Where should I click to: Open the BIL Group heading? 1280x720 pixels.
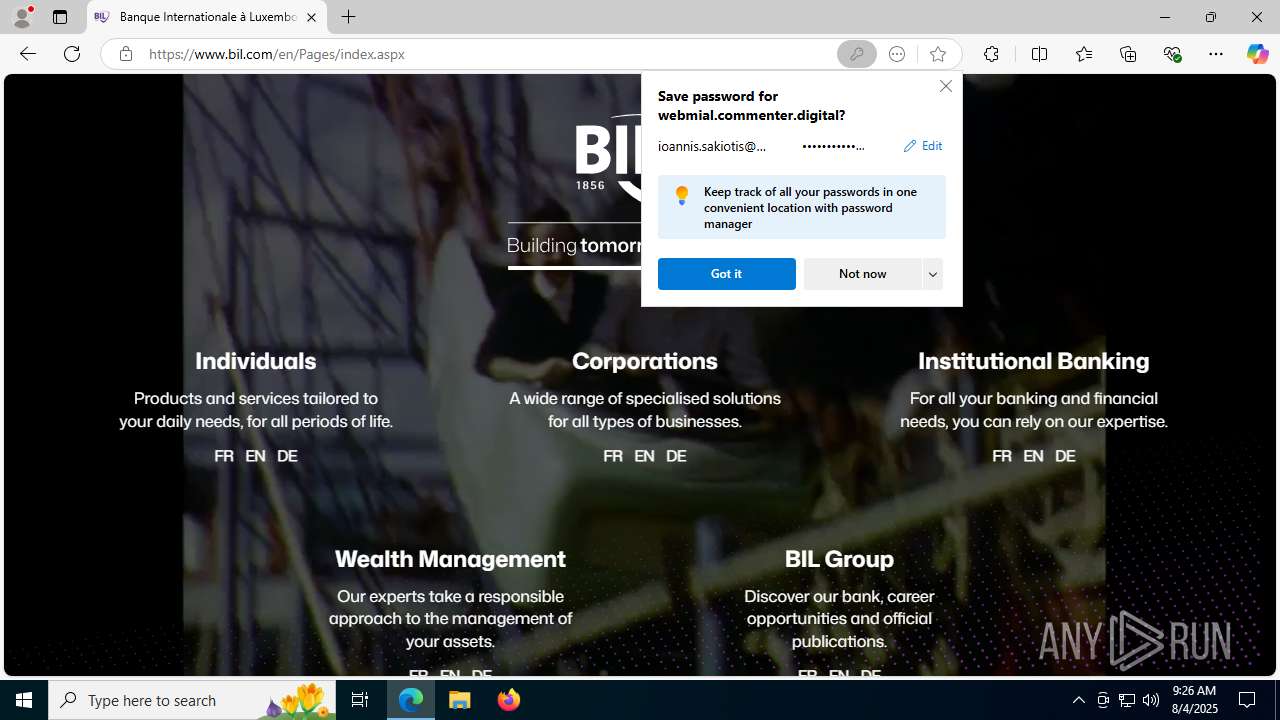(x=839, y=559)
